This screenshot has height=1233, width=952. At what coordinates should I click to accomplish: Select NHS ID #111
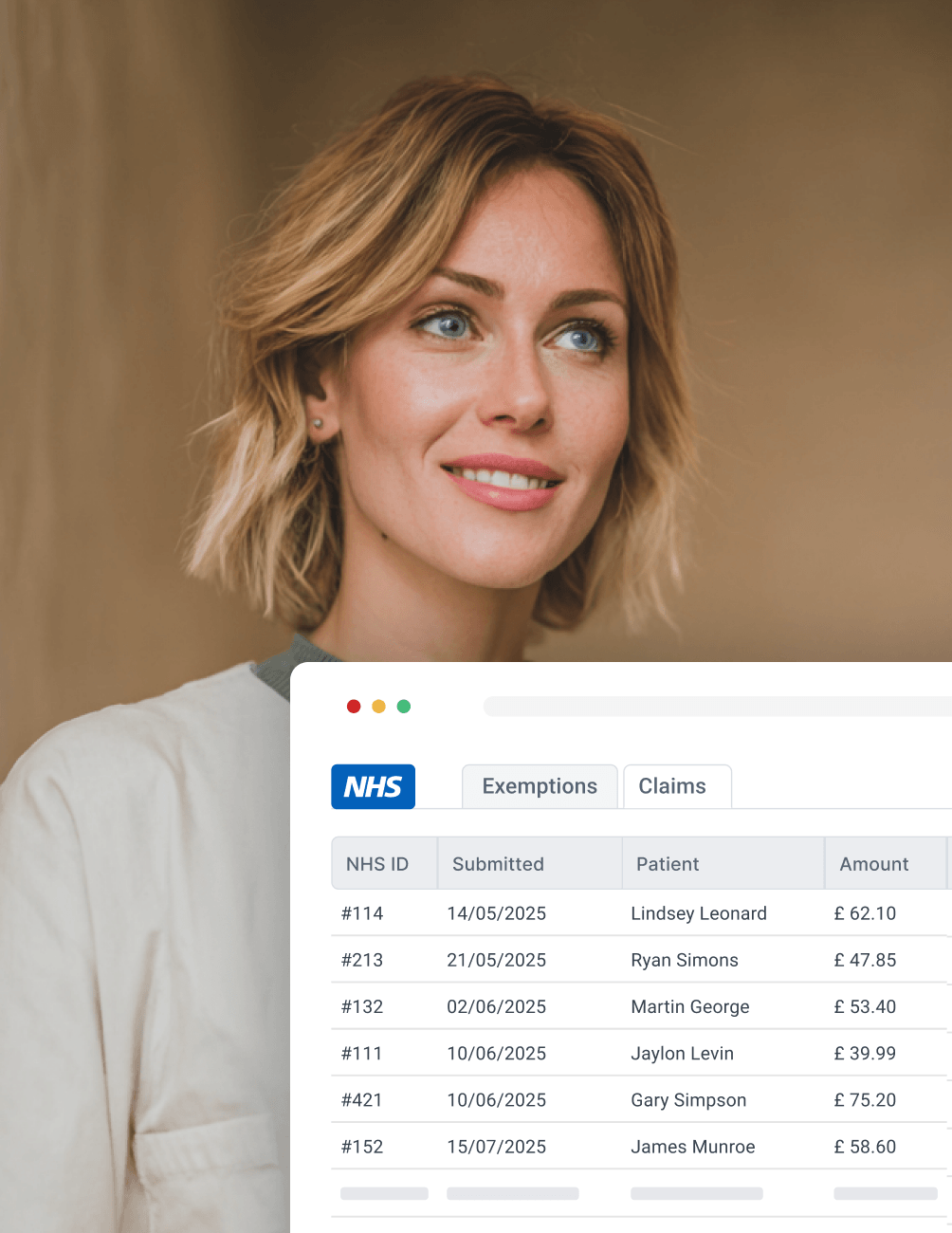point(361,1053)
